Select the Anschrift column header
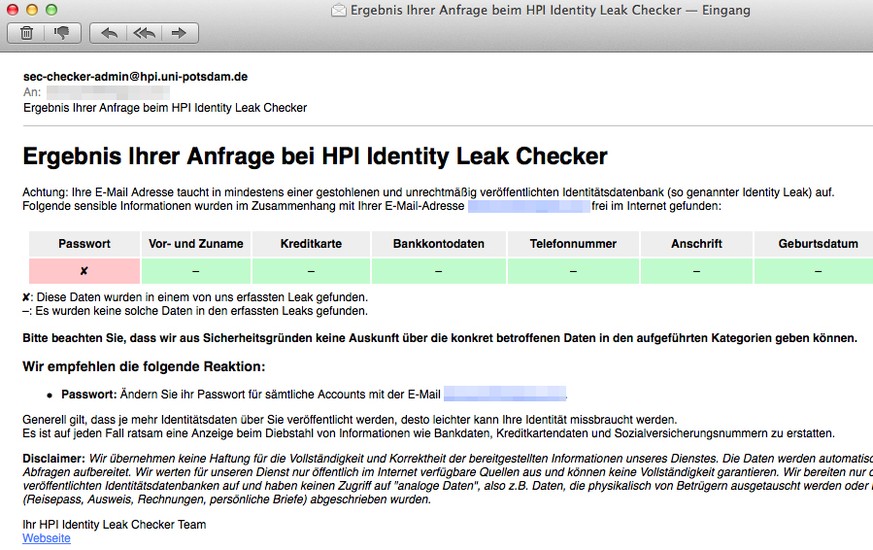 [x=696, y=244]
